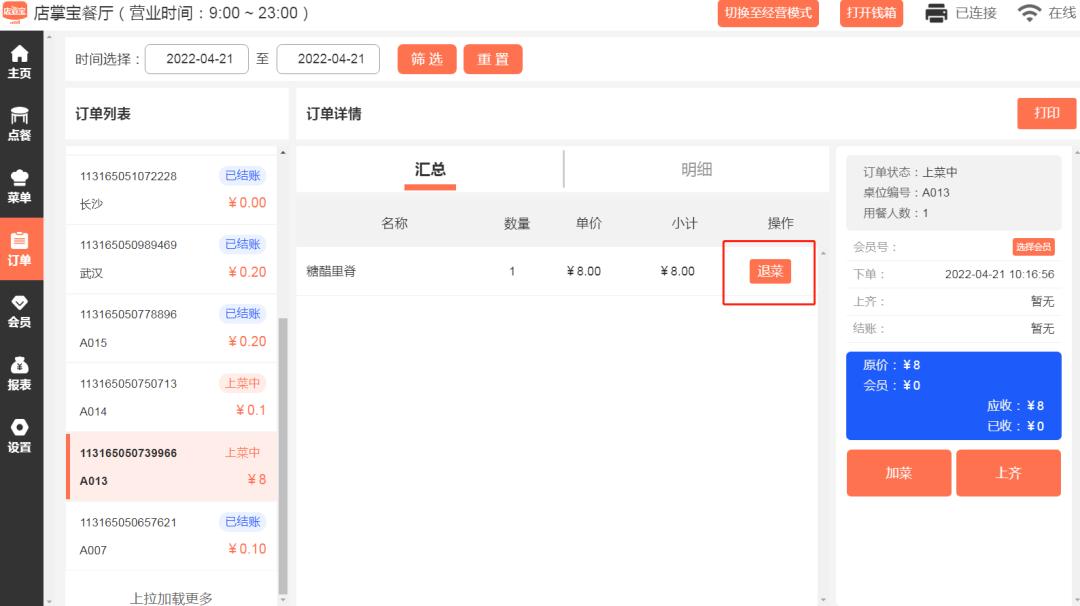Screen dimensions: 1080x606
Task: Open the start date picker field
Action: (x=197, y=59)
